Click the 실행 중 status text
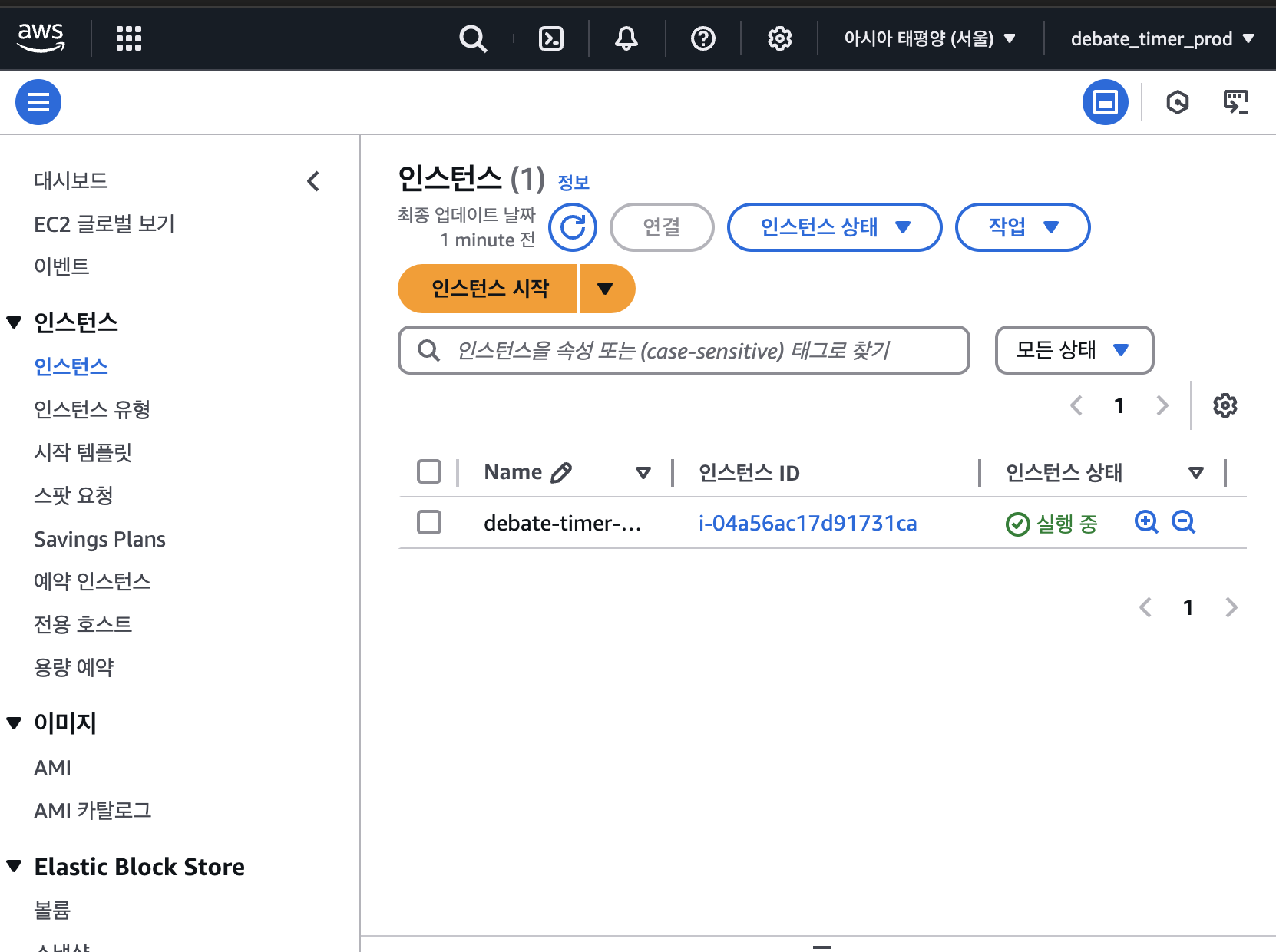Screen dimensions: 1276x952 1067,524
